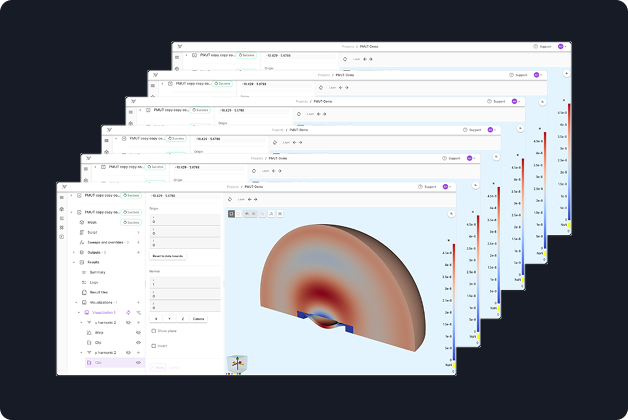Select the dark square view-mode button in viewport toolbar
Screen dimensions: 628x420
(x=231, y=213)
